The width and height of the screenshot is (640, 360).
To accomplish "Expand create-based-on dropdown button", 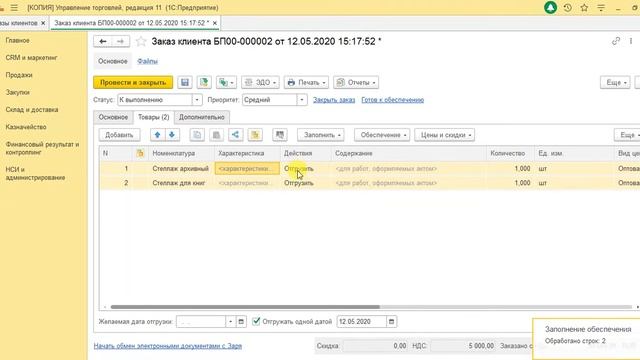I will coord(226,82).
